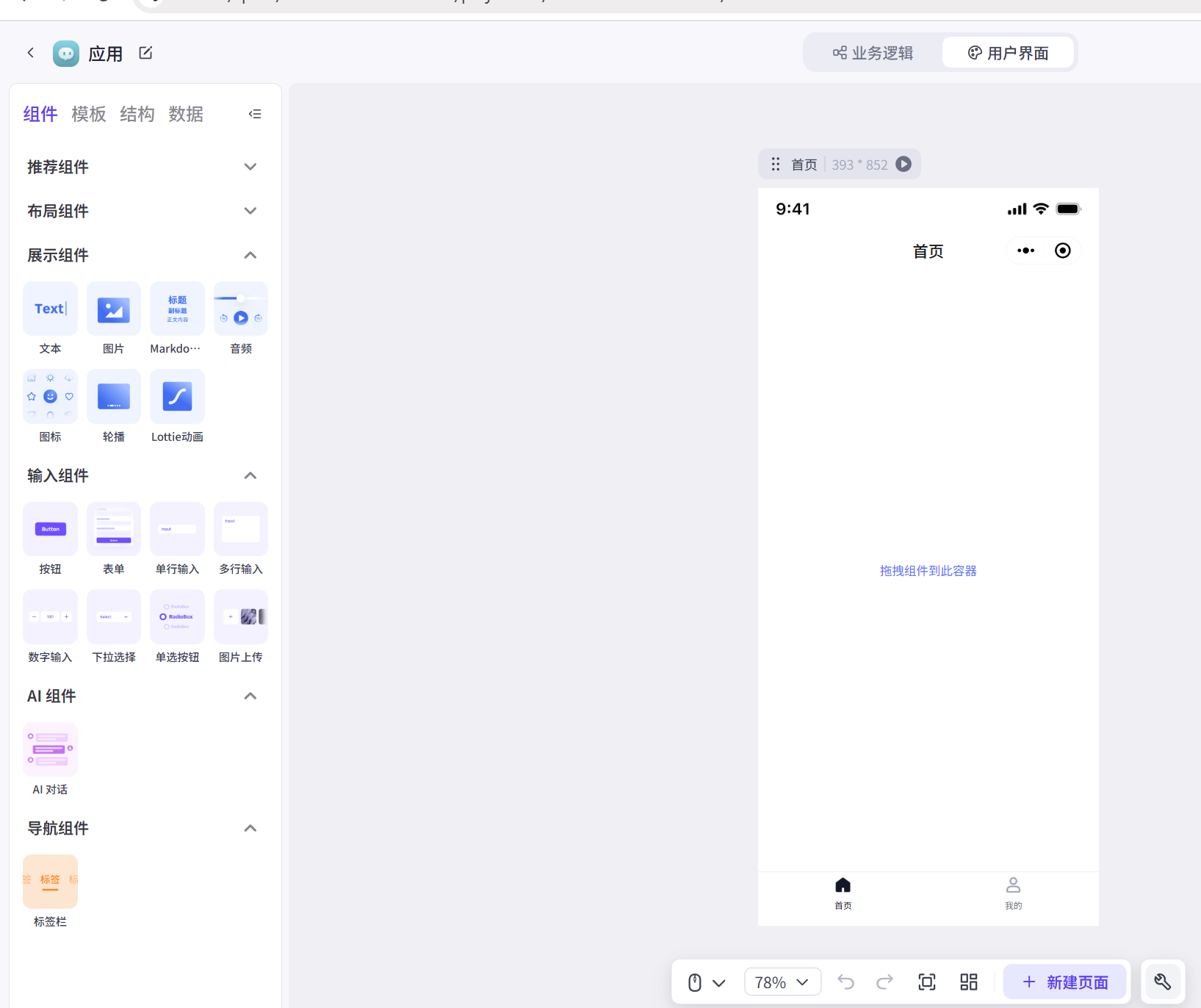Choose the 音频 component
Viewport: 1201px width, 1008px height.
pos(240,309)
